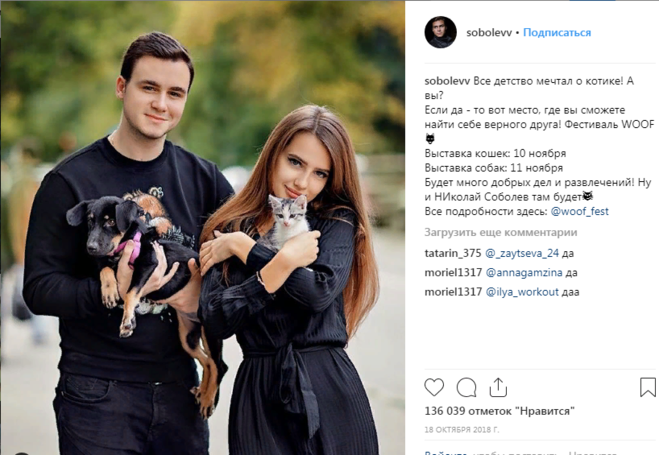Open comments via speech bubble icon
This screenshot has height=455, width=659.
coord(467,387)
